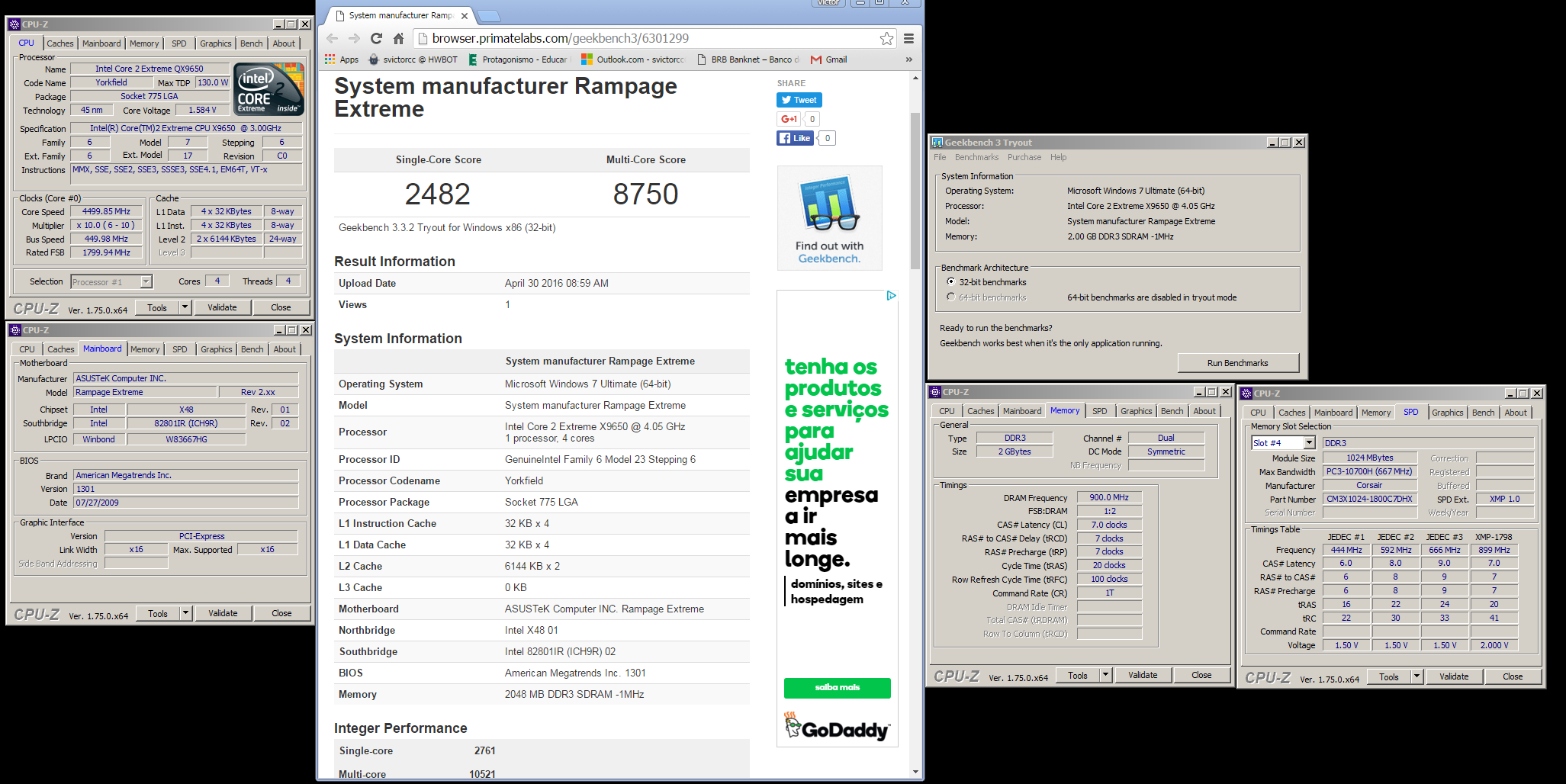The image size is (1566, 784).
Task: Share the result with the Tweet button
Action: [799, 100]
